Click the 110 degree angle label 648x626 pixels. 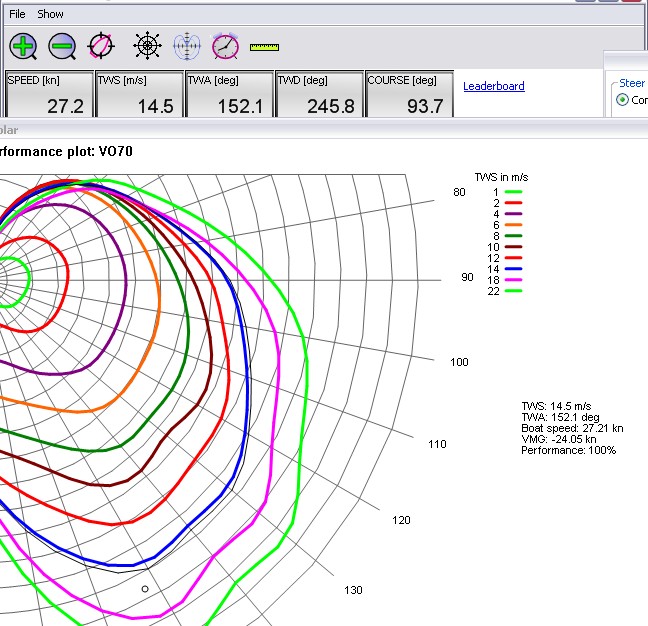point(437,444)
